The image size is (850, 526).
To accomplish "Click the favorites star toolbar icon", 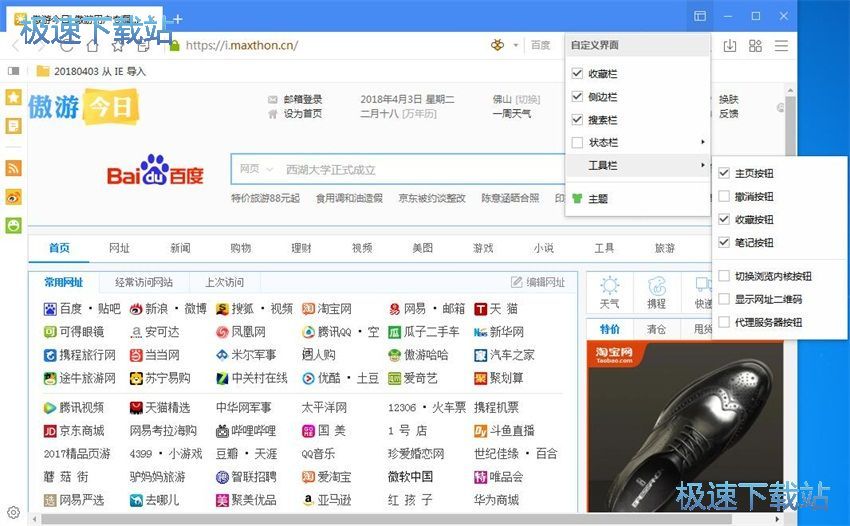I will 118,46.
